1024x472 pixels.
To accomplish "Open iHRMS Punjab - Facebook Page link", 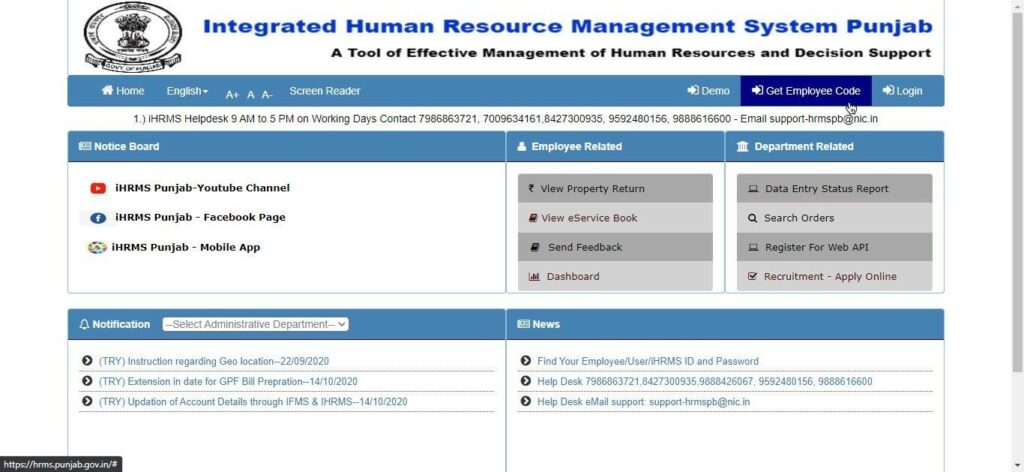I will [x=200, y=217].
